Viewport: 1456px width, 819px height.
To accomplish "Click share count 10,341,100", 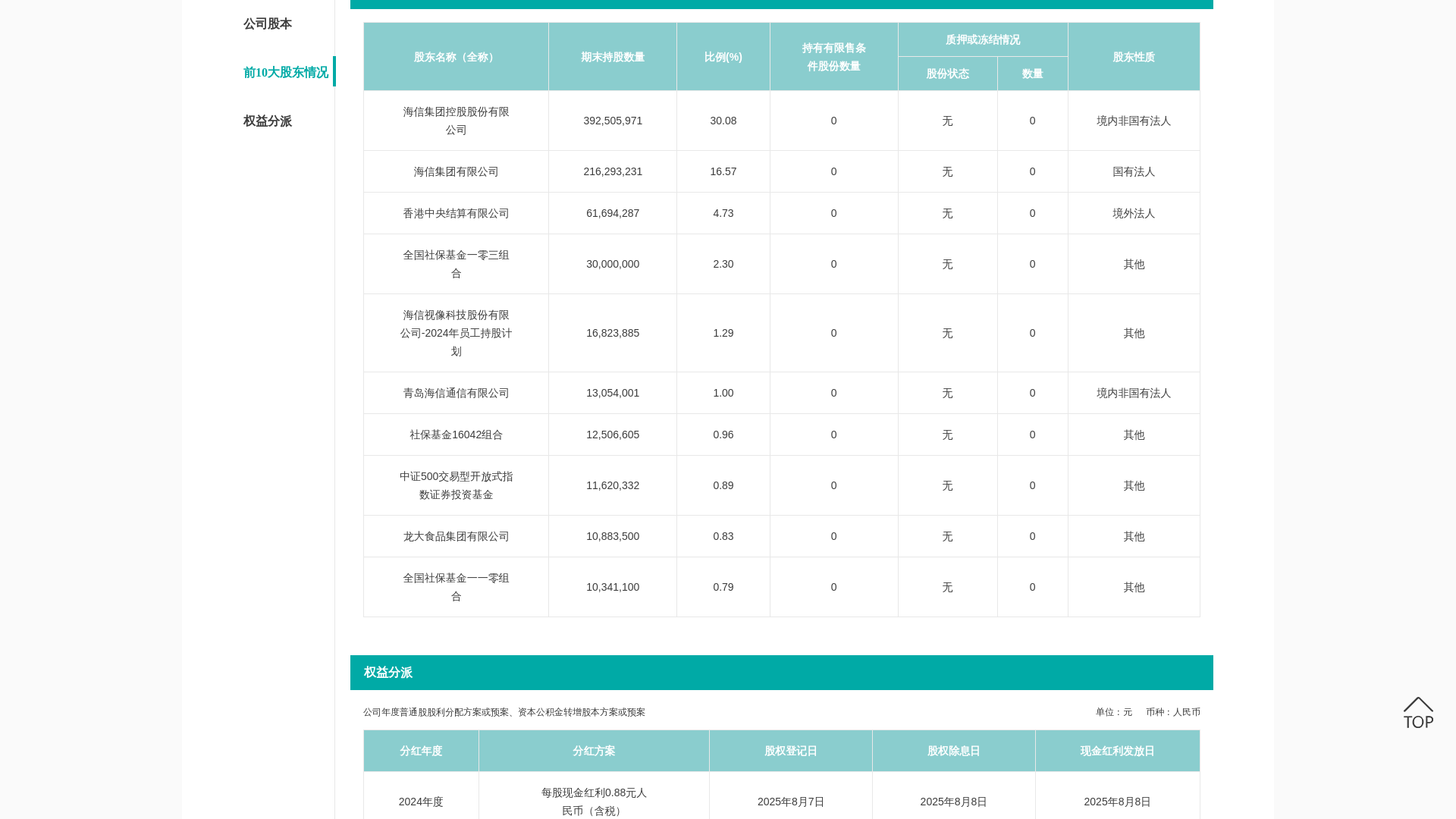I will (613, 587).
